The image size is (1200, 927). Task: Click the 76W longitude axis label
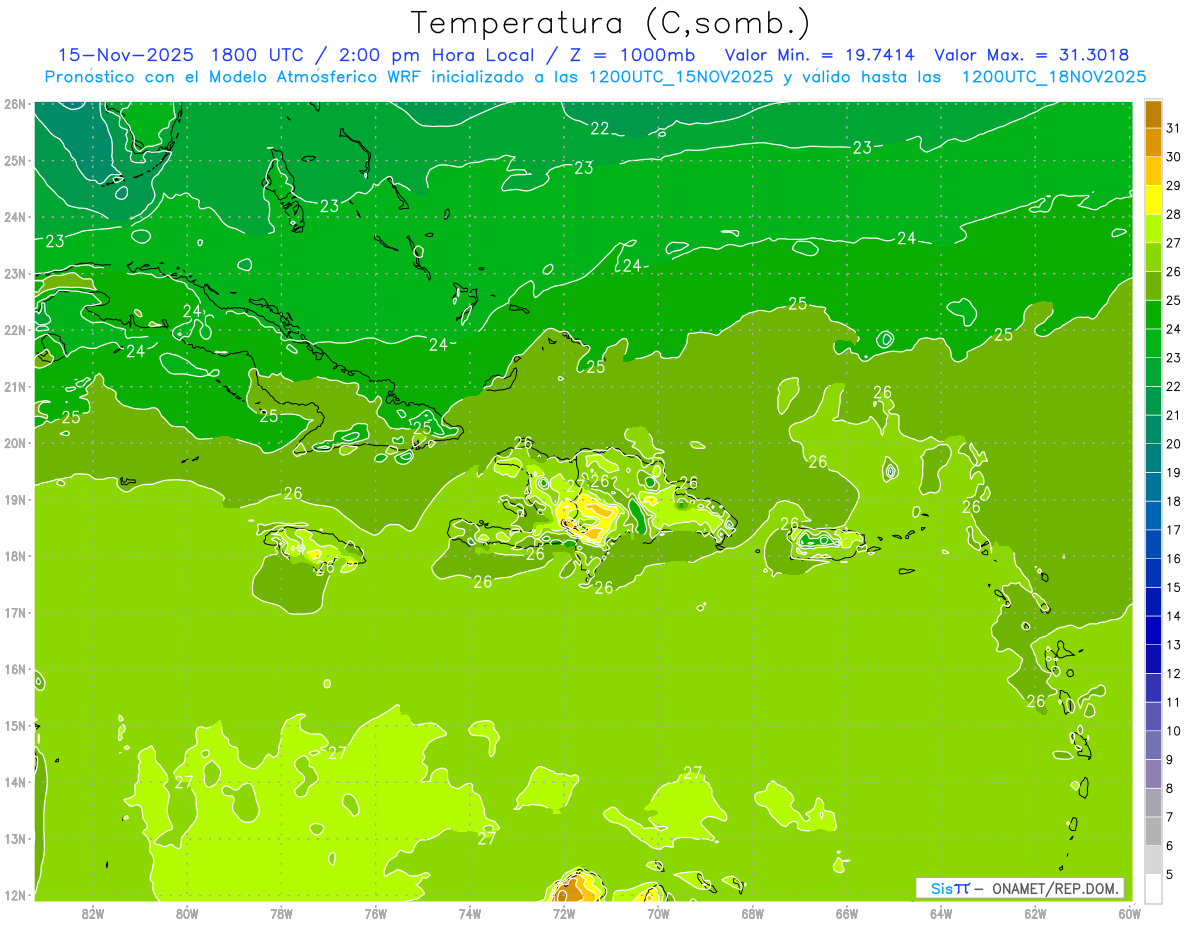point(375,912)
